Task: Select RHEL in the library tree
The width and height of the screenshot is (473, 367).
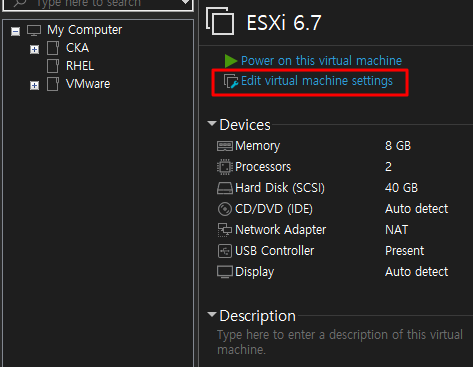Action: coord(80,66)
